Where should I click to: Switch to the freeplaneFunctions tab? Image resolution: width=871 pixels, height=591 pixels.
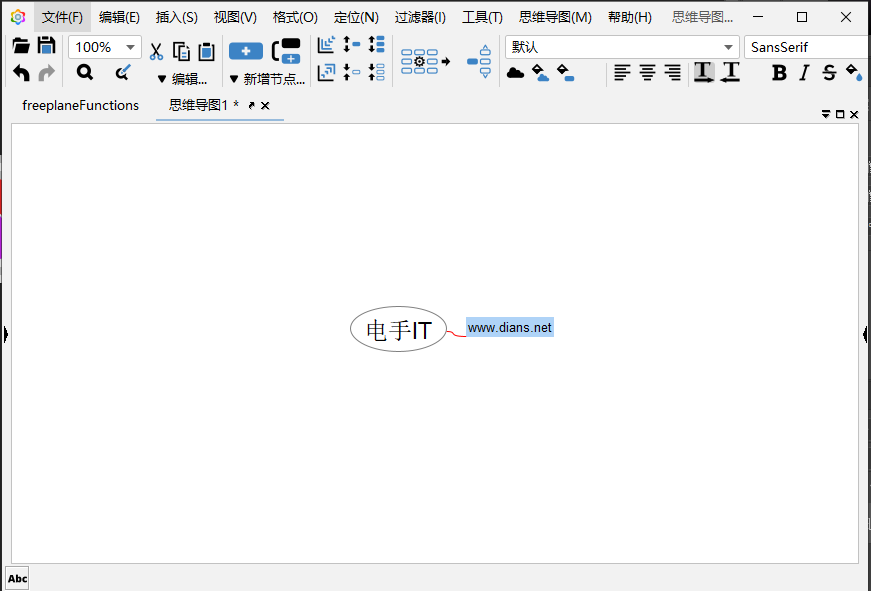[80, 105]
